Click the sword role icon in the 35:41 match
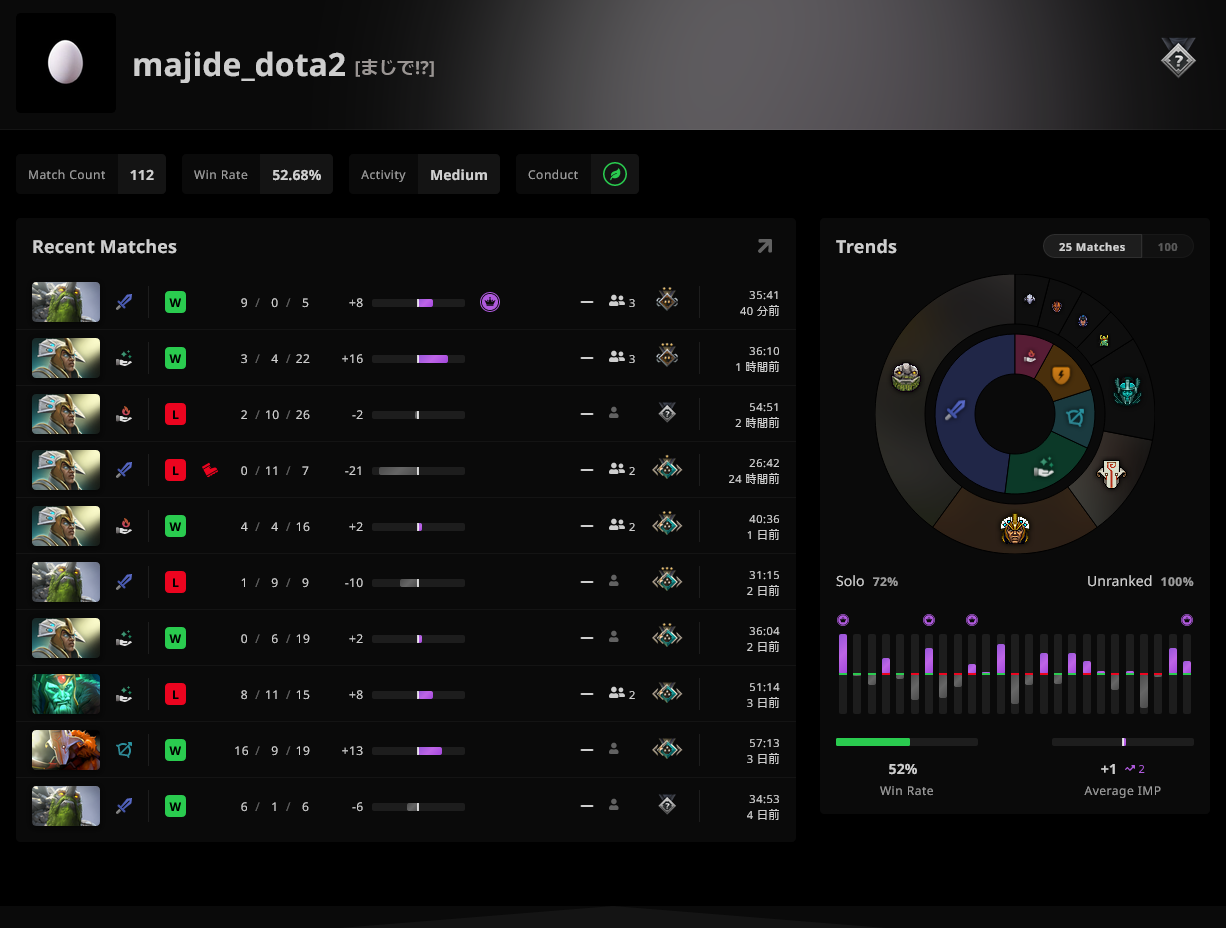The image size is (1226, 928). click(124, 302)
